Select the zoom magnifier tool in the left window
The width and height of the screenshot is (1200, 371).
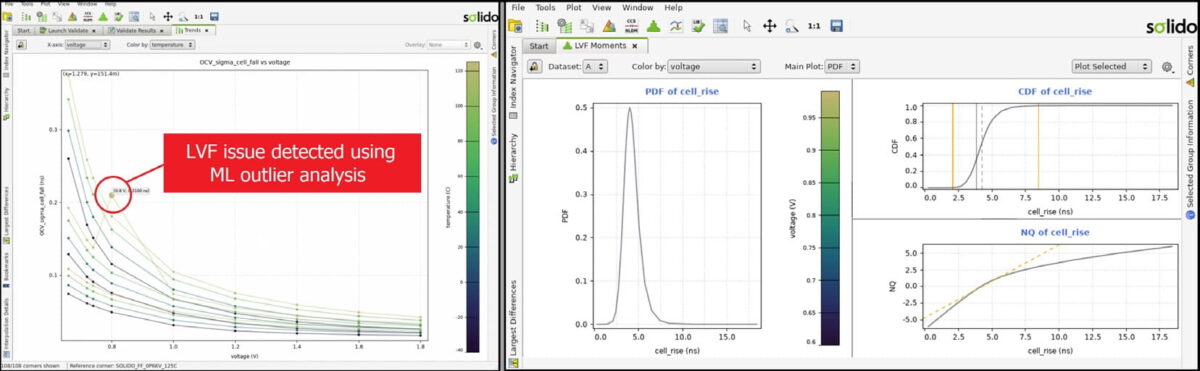click(183, 17)
